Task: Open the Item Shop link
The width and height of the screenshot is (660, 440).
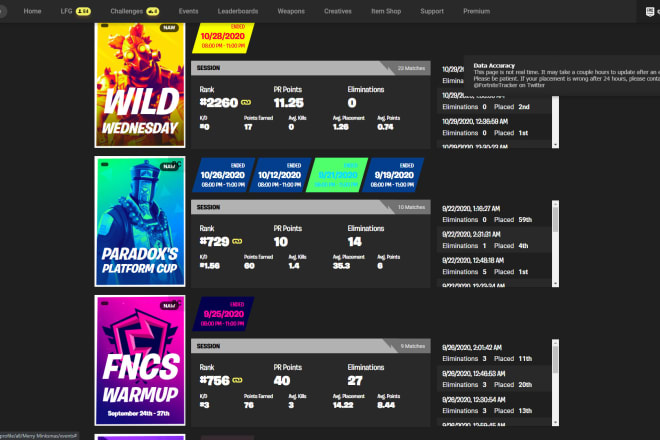Action: (386, 11)
